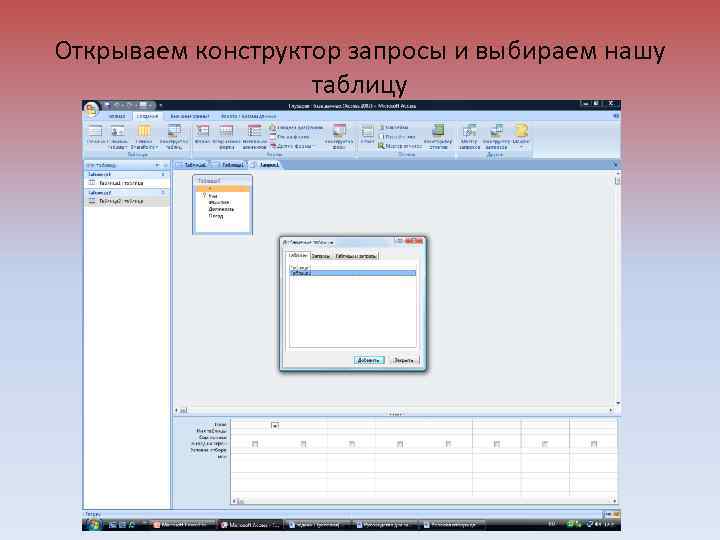This screenshot has height=540, width=720.
Task: Toggle Show checkbox in seventh grid column
Action: (x=545, y=444)
